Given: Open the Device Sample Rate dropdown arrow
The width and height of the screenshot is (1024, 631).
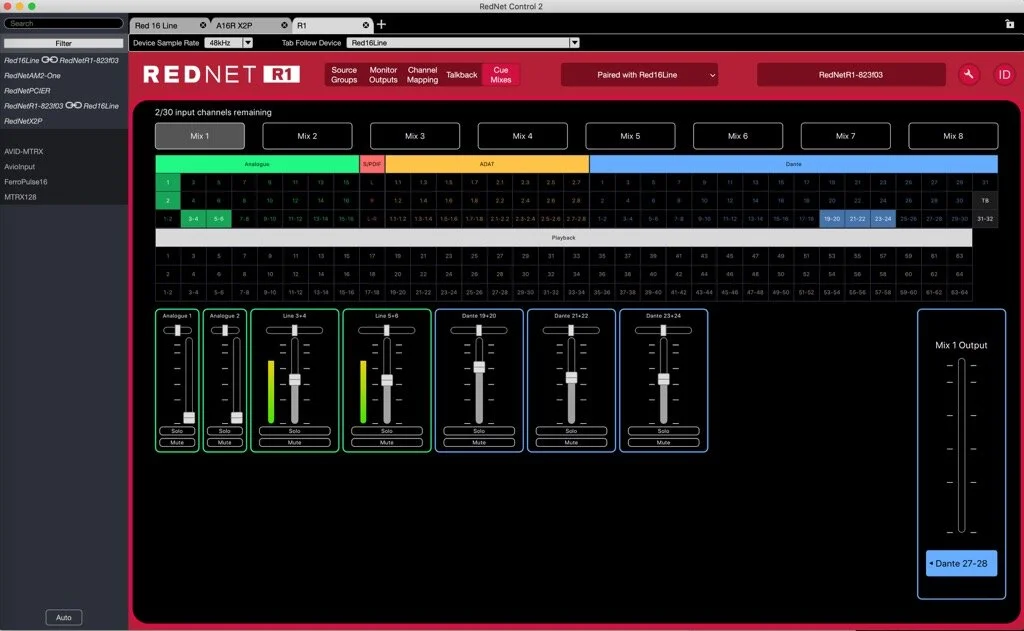Looking at the screenshot, I should [x=248, y=42].
